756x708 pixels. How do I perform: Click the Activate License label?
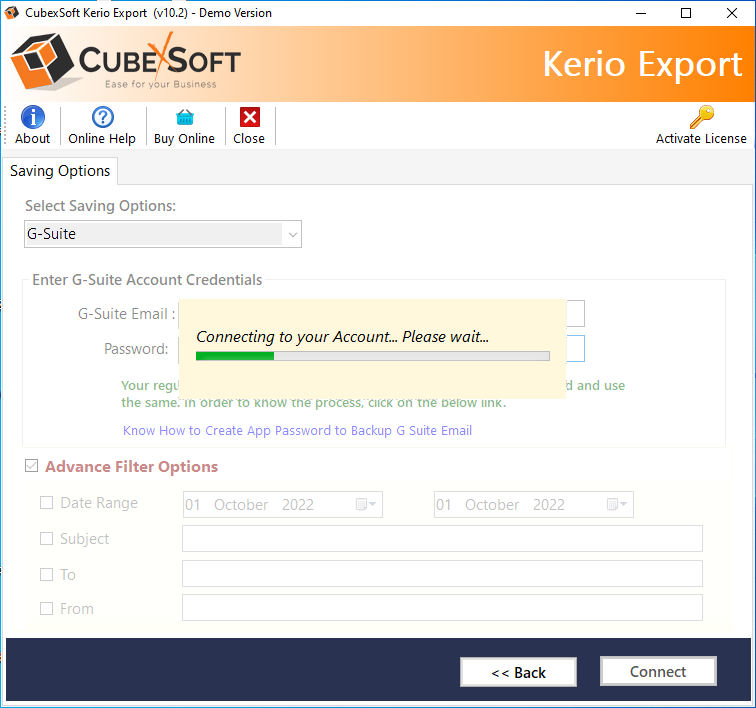tap(701, 138)
